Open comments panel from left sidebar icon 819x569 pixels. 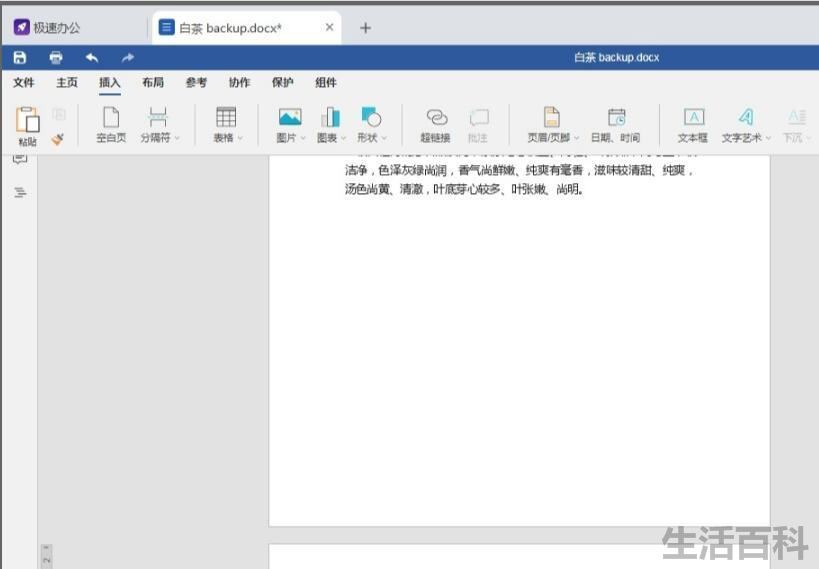click(20, 158)
